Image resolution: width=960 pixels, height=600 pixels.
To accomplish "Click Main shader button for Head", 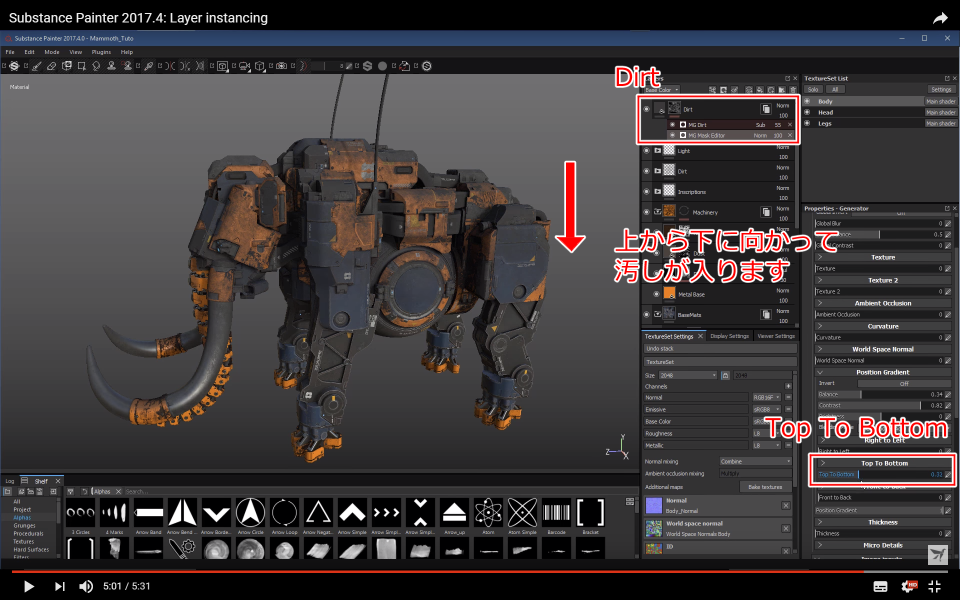I will (940, 113).
